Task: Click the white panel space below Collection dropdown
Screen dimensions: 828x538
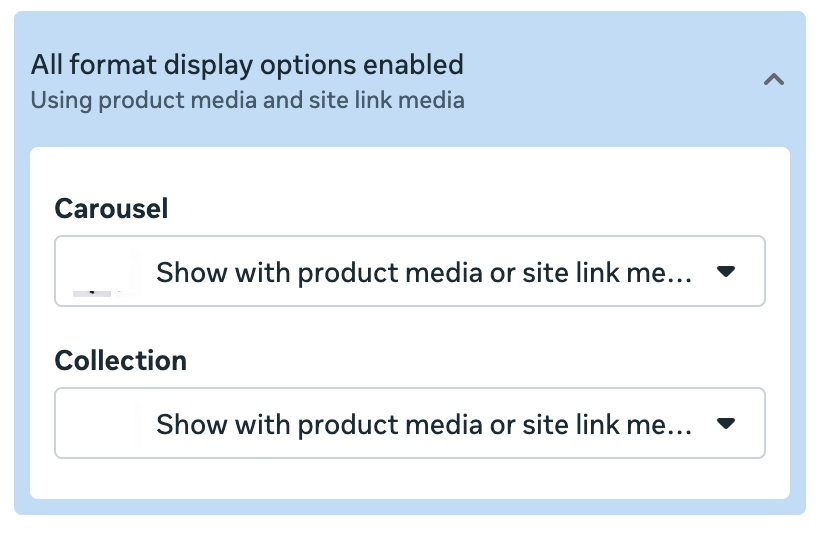Action: pyautogui.click(x=409, y=478)
